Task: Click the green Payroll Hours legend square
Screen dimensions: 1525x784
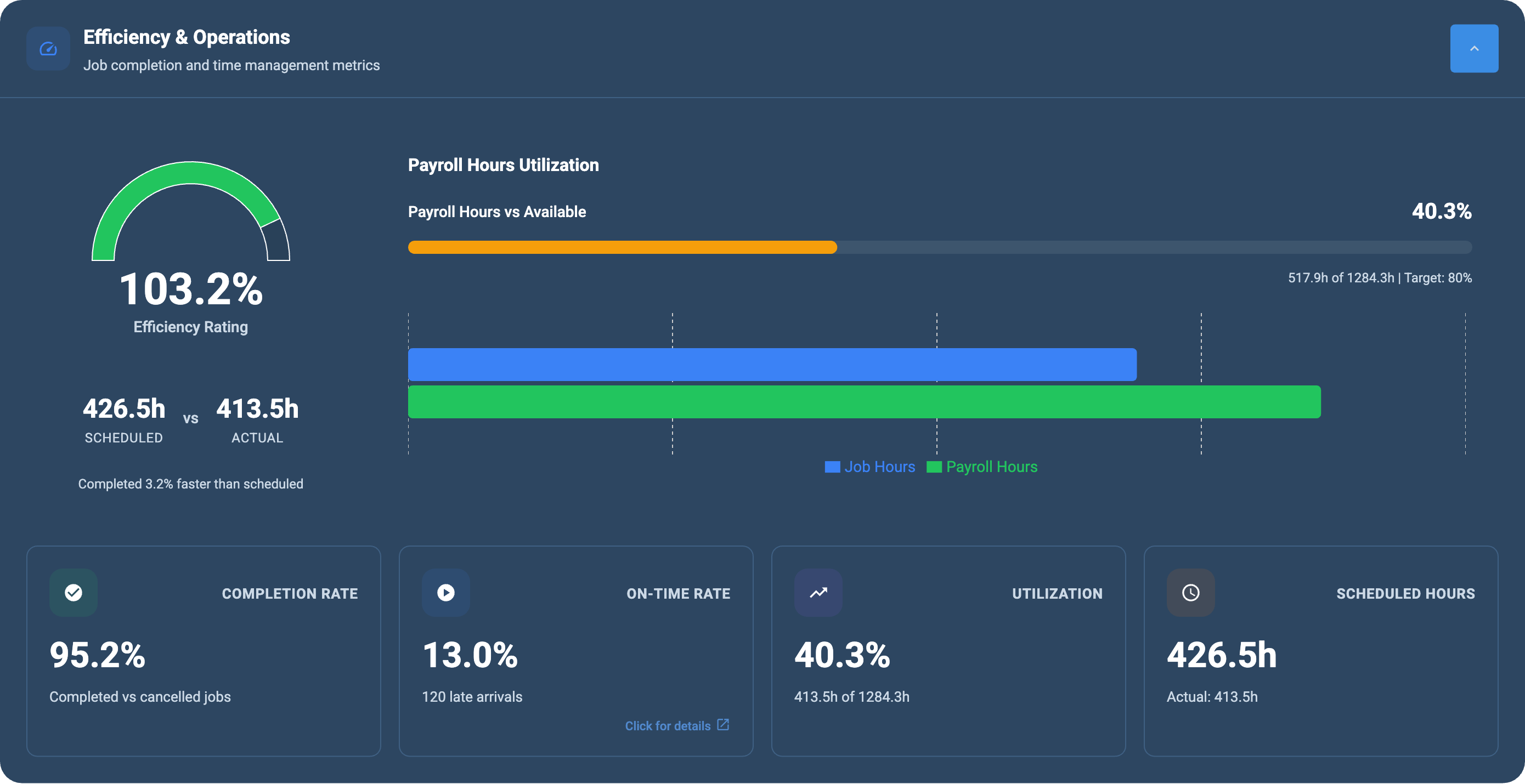Action: 935,467
